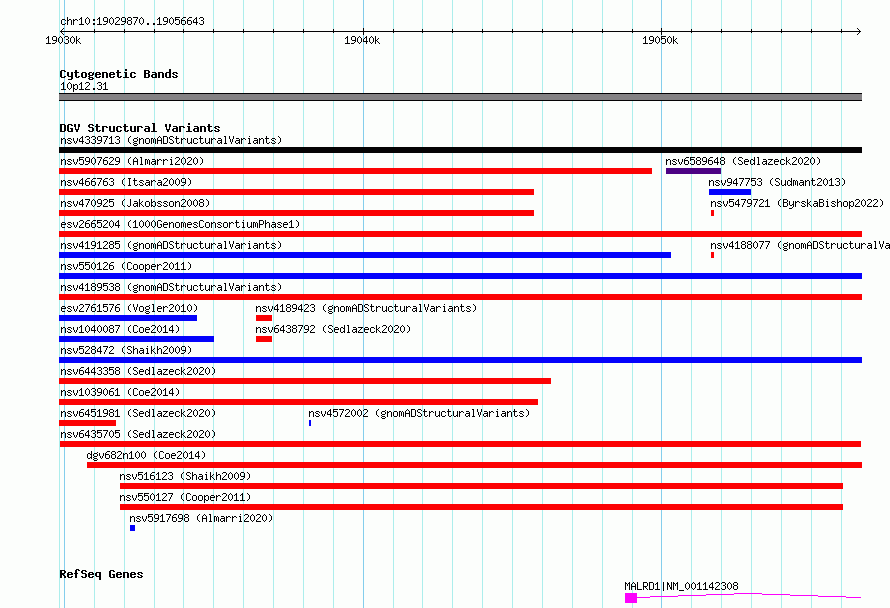Click the red nsv470925 Jakobsson2008 bar

tap(296, 213)
